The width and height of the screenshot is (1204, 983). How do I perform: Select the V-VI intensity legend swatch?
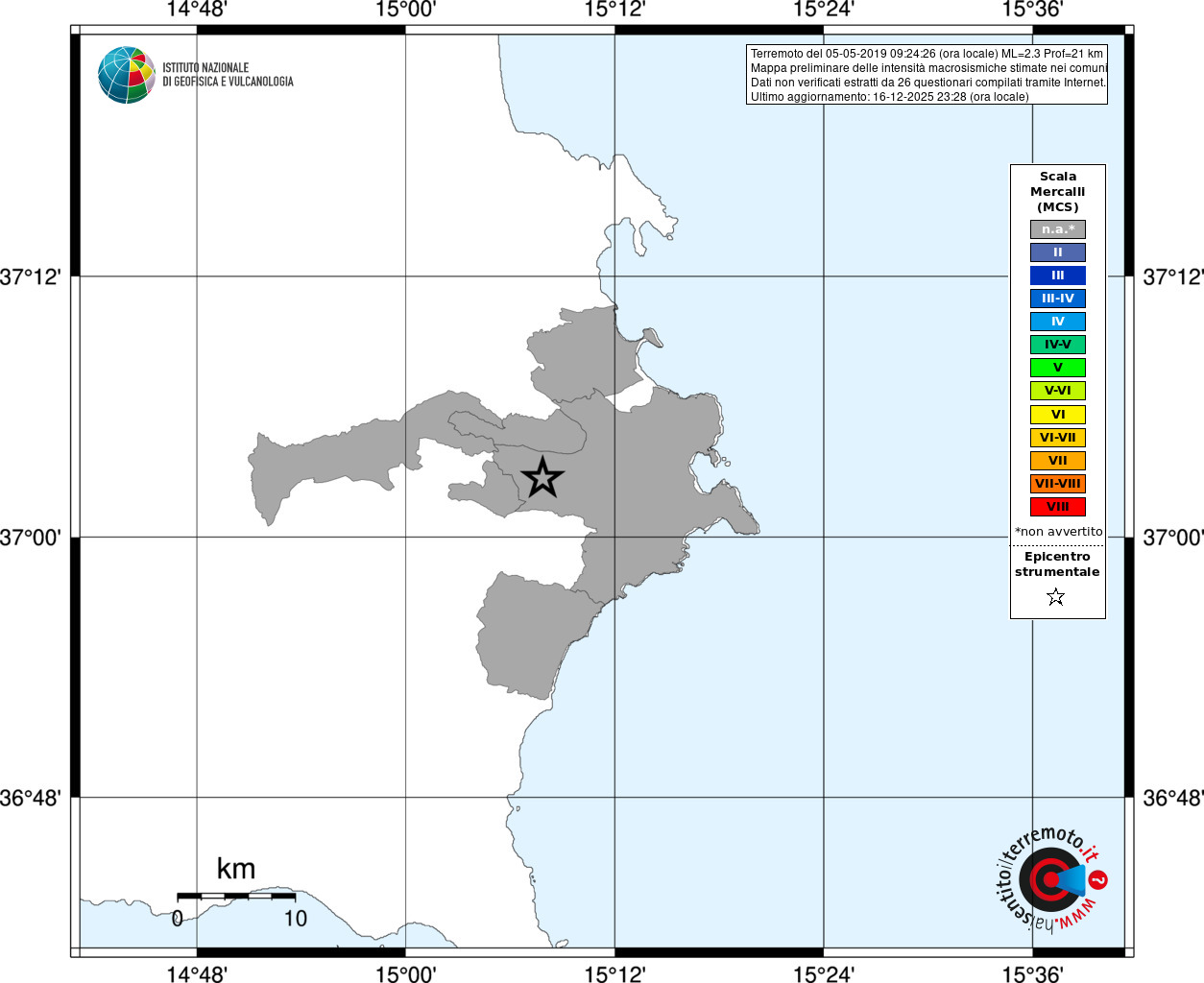pos(1058,391)
